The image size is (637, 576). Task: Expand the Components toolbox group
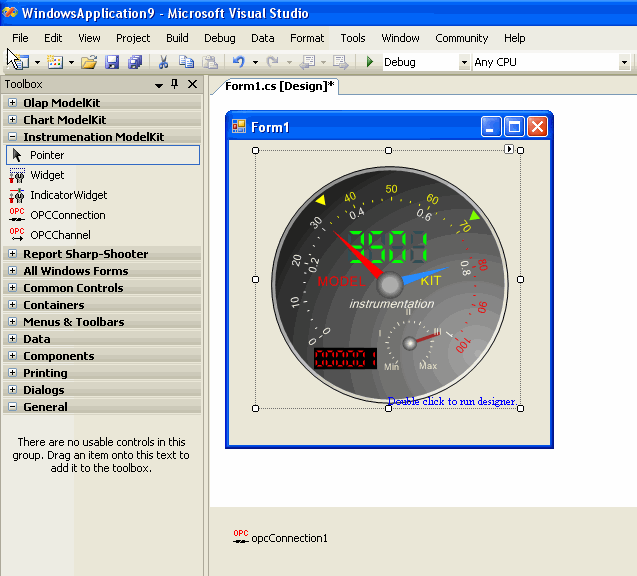click(13, 355)
